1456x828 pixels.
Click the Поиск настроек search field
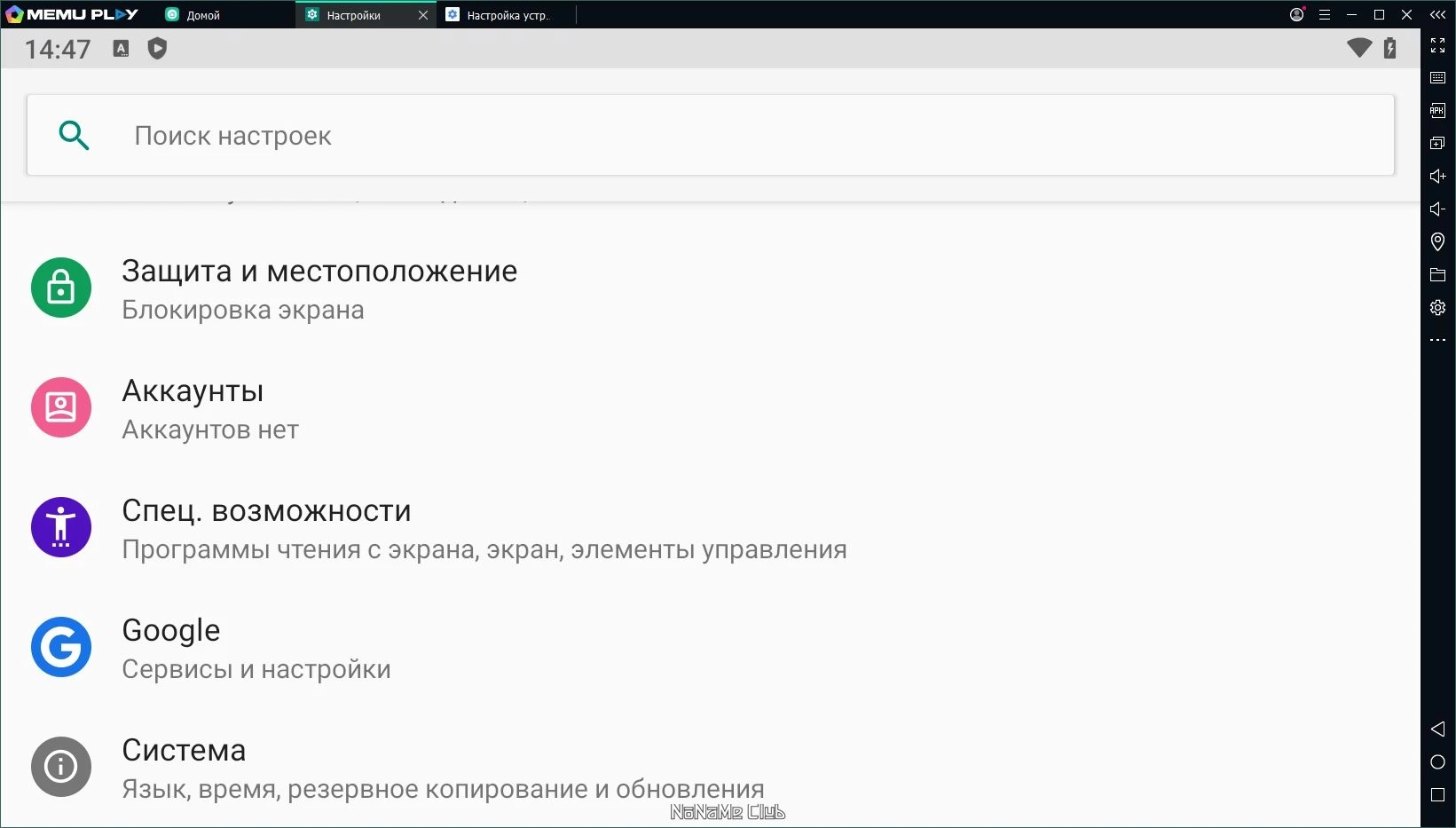[711, 135]
